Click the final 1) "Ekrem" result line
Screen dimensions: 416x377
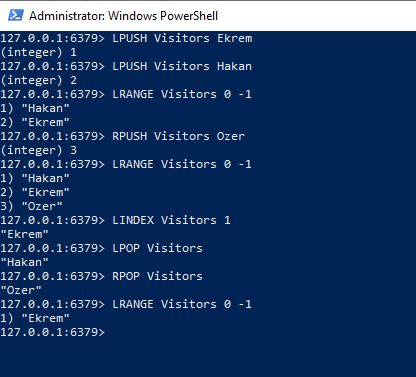(35, 318)
